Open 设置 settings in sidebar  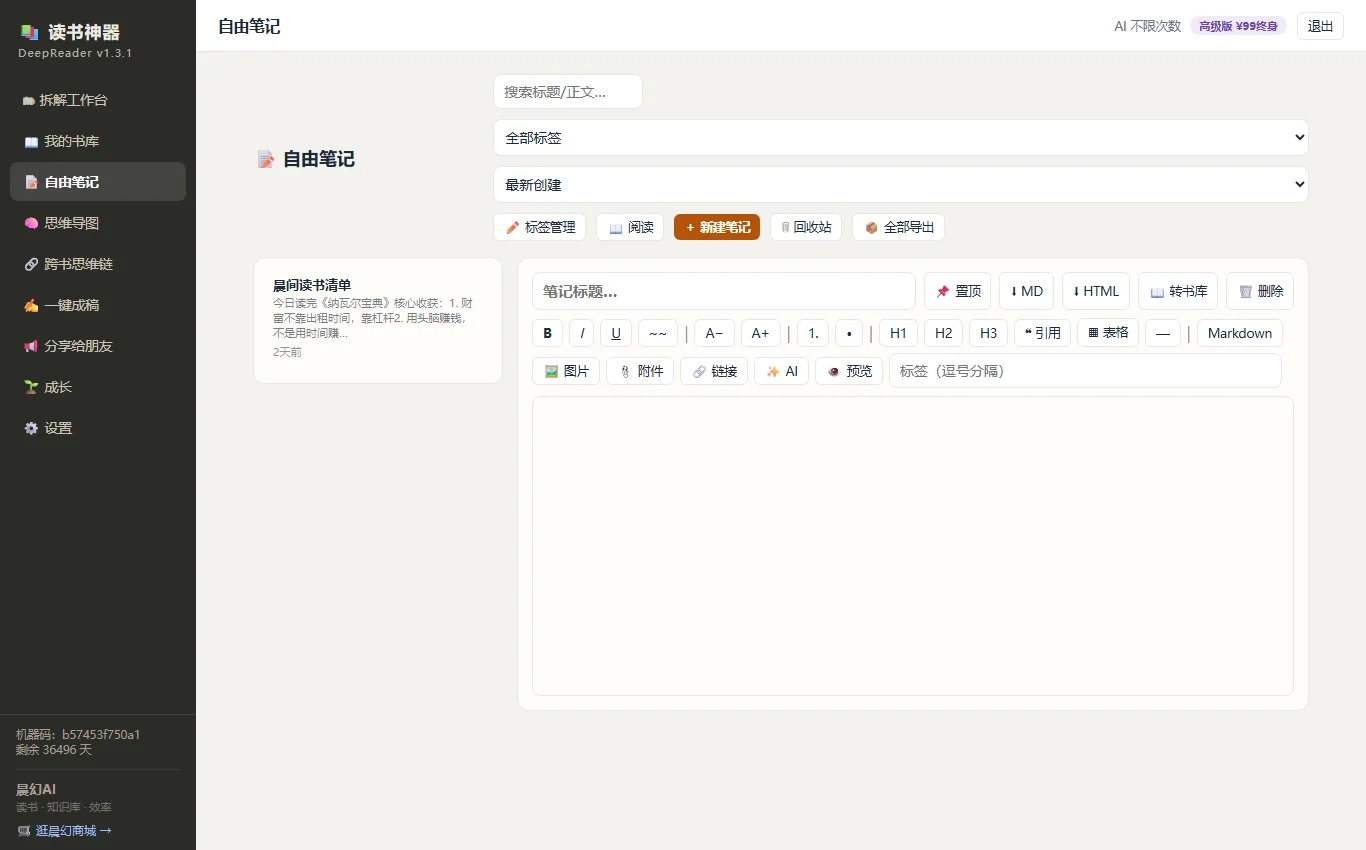coord(98,428)
